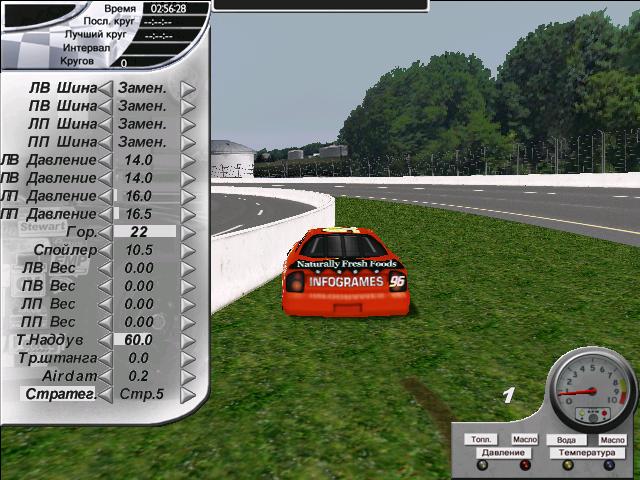Click right arrow on Airdam row
Screen dimensions: 640x480
point(187,376)
